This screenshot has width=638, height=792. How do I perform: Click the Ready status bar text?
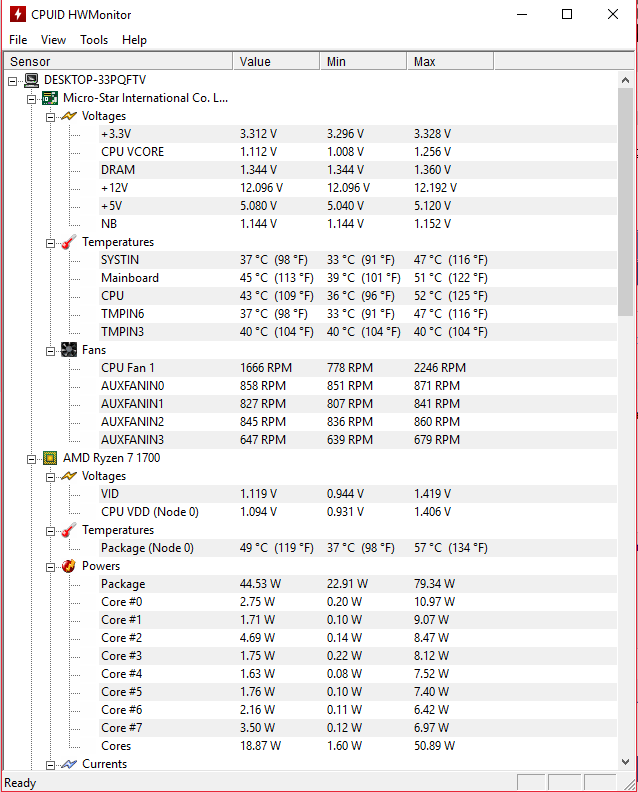click(x=20, y=783)
